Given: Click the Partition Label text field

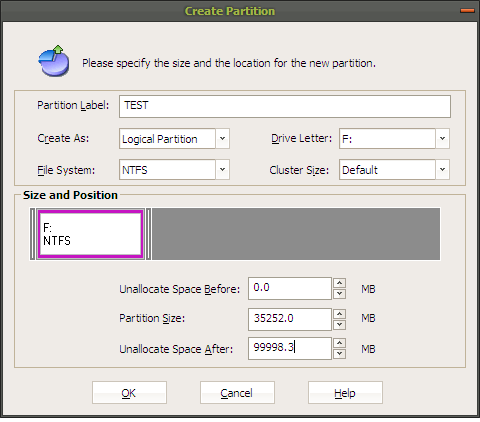Looking at the screenshot, I should pyautogui.click(x=285, y=106).
